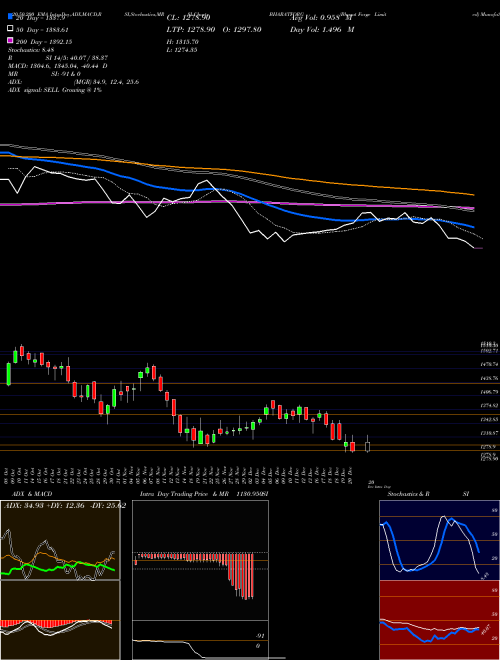The width and height of the screenshot is (500, 660).
Task: Click the '-91' MR value label
Action: click(x=260, y=636)
